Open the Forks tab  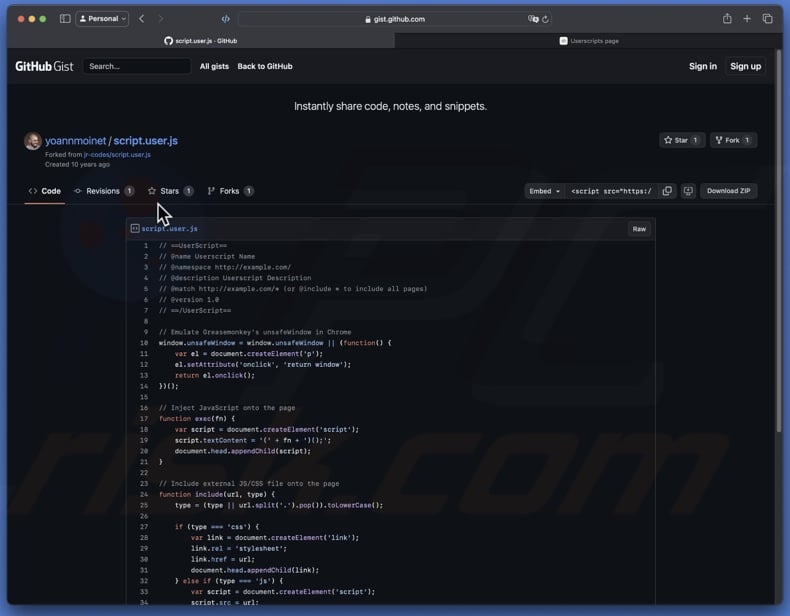pyautogui.click(x=230, y=191)
